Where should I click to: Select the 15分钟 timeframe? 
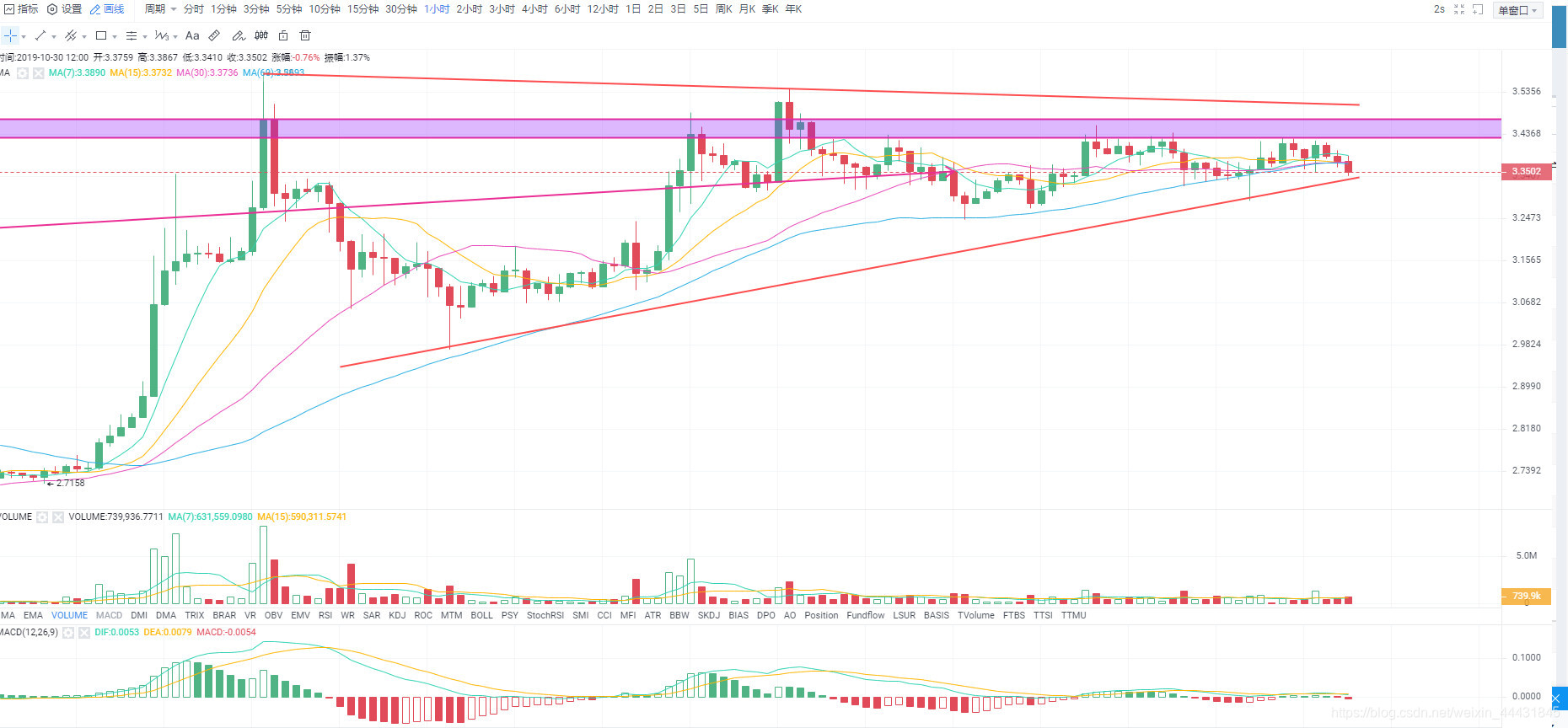point(362,9)
